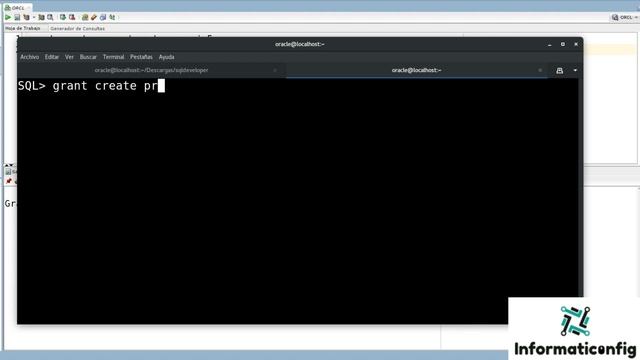Close the active oracle@localhost:~ terminal tab
The height and width of the screenshot is (360, 640).
[540, 70]
